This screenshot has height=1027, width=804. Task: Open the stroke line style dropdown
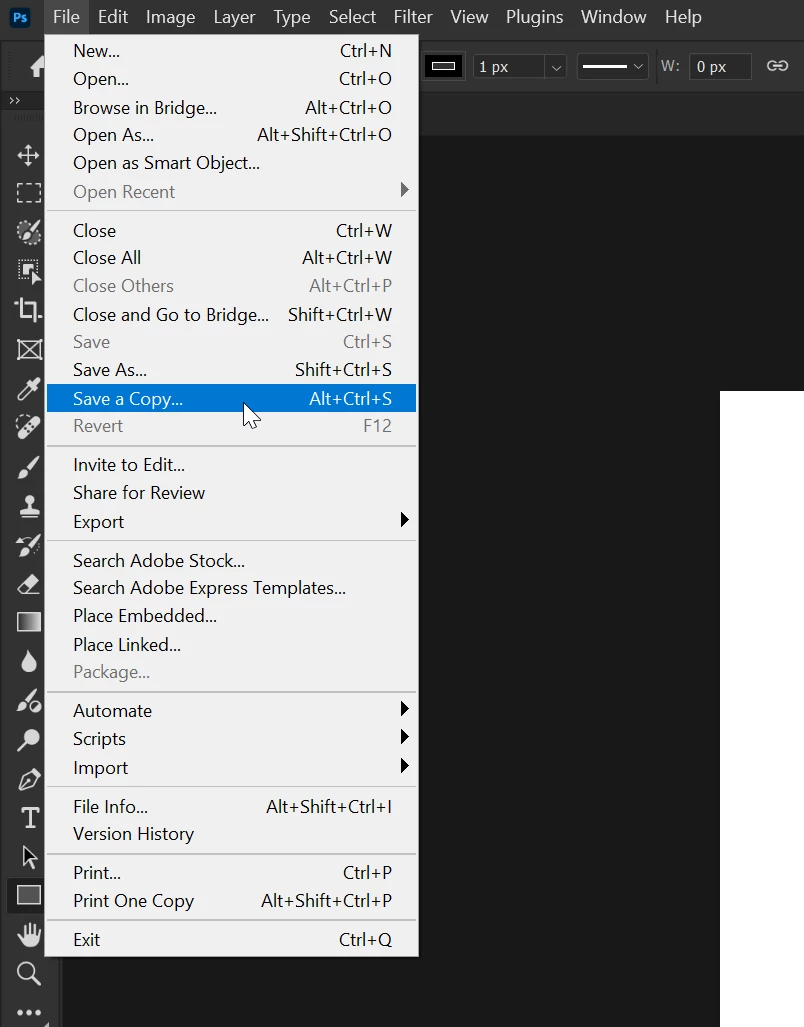(612, 66)
